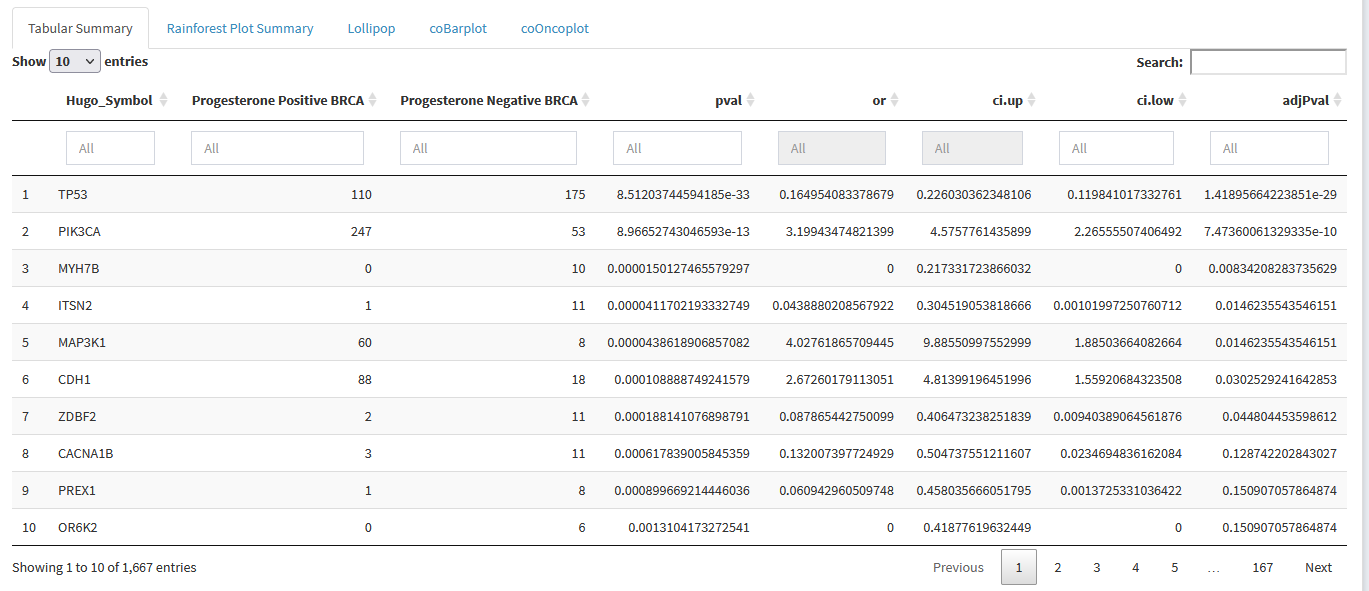The image size is (1369, 591).
Task: Click the ci.up column filter field
Action: (972, 148)
